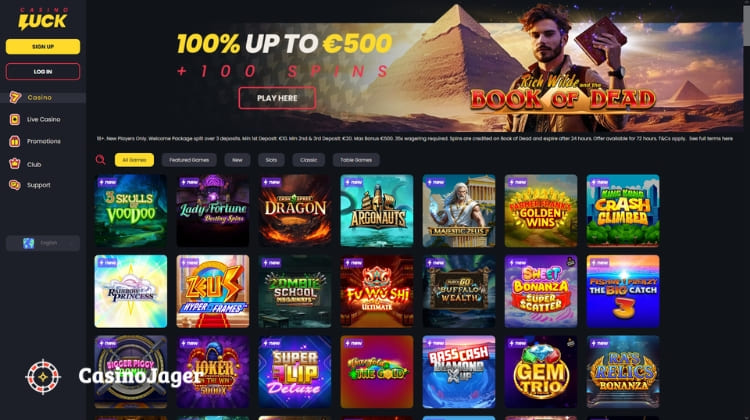Image resolution: width=750 pixels, height=420 pixels.
Task: Click the Casino seven icon in sidebar
Action: pos(15,97)
